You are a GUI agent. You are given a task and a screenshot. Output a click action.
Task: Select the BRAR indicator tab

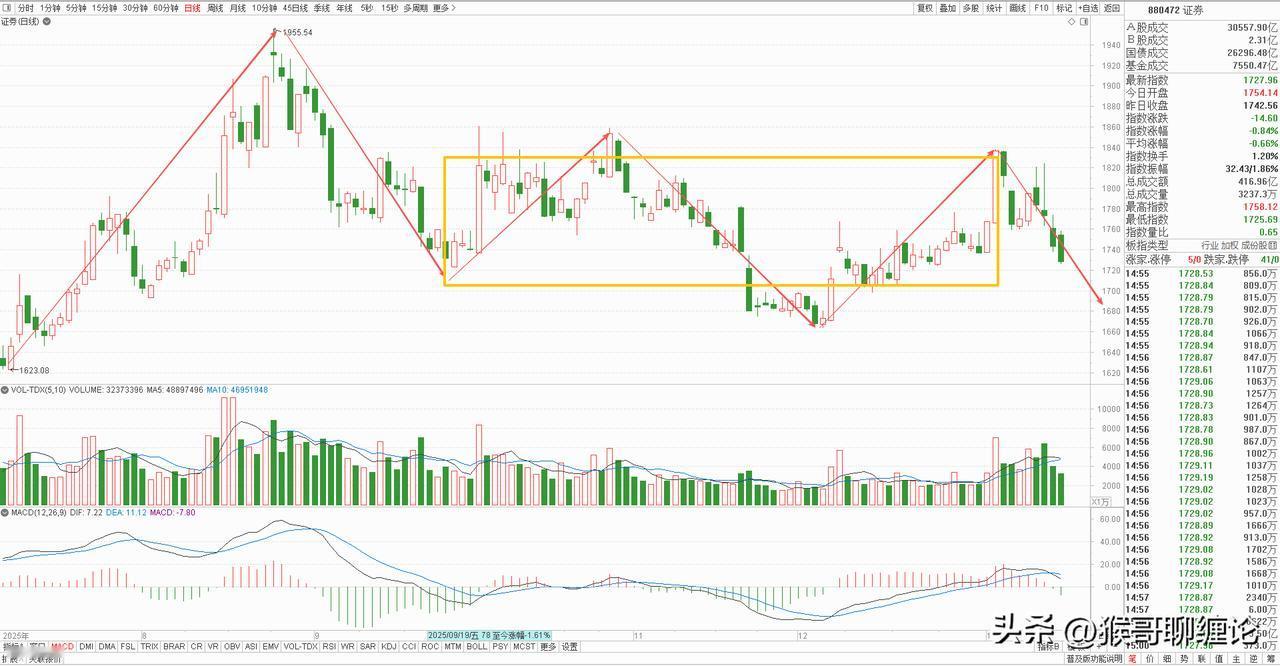point(174,646)
